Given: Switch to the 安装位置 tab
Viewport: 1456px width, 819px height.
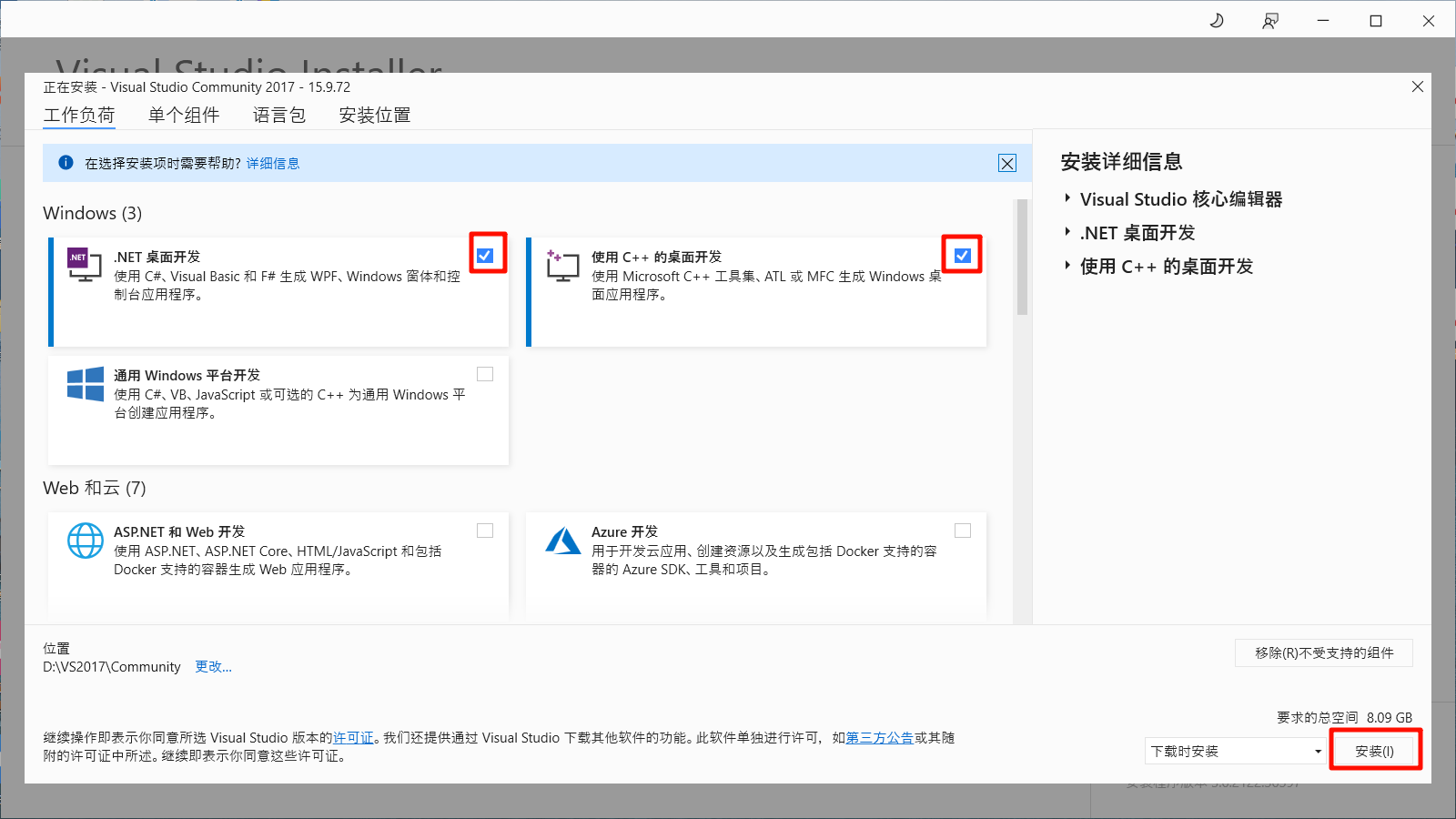Looking at the screenshot, I should click(x=375, y=116).
